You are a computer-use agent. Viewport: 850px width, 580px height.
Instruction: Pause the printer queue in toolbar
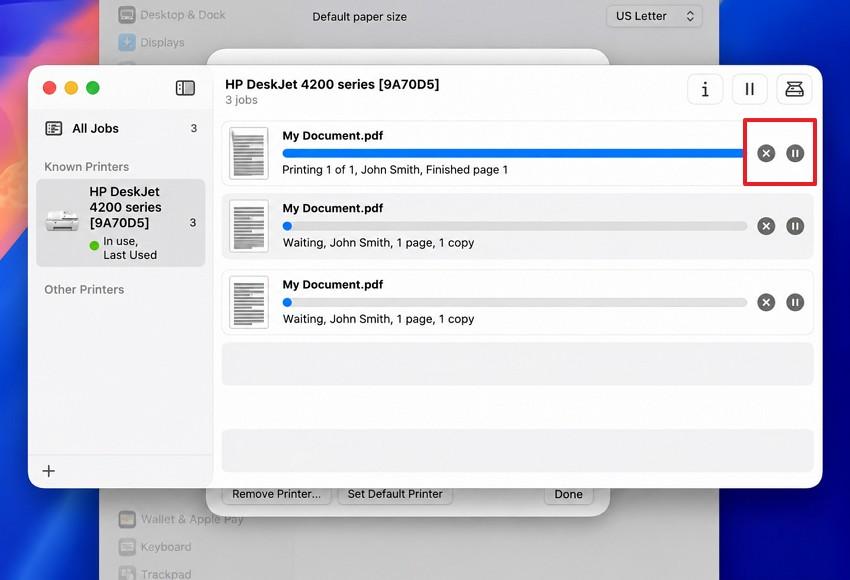pyautogui.click(x=750, y=89)
